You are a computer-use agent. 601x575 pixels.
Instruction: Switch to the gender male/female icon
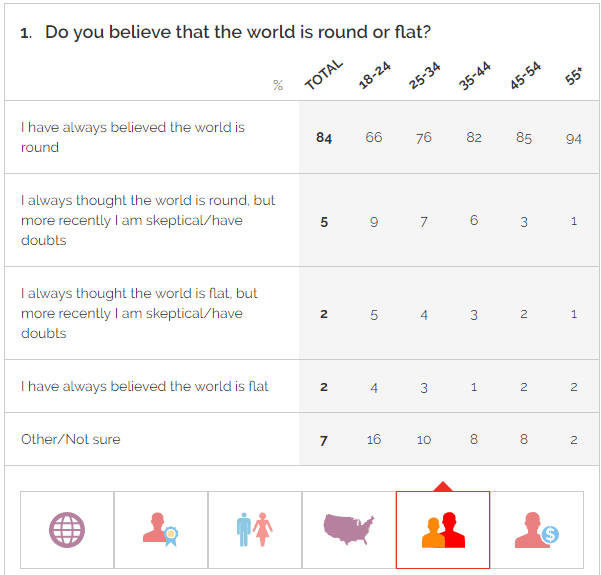point(255,530)
